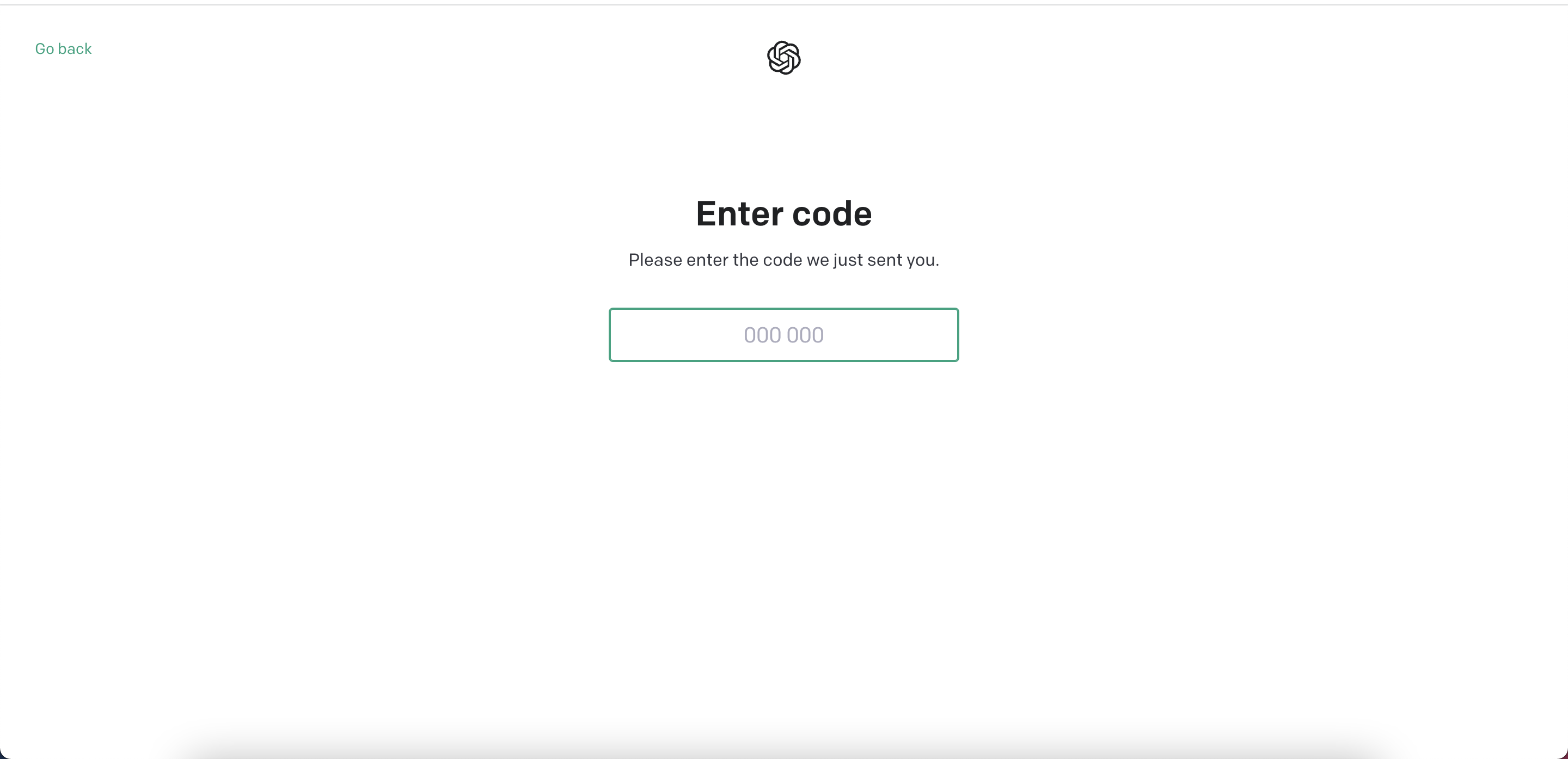Click the "Go" word in Go back
This screenshot has width=1568, height=759.
click(45, 48)
